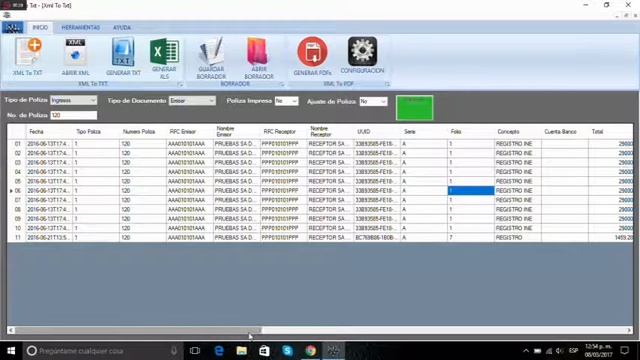Image resolution: width=640 pixels, height=360 pixels.
Task: Open Windows Store from taskbar
Action: click(x=264, y=351)
